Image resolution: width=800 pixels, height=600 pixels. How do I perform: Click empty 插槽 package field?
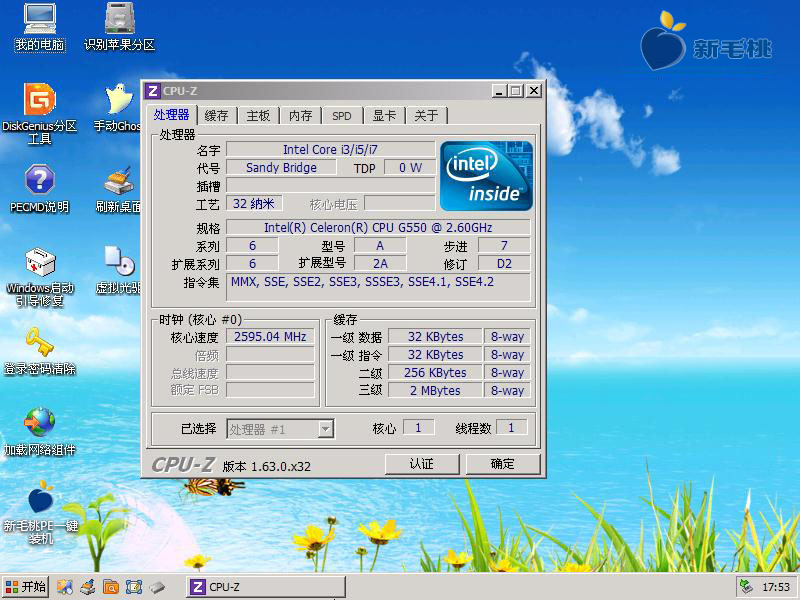click(x=331, y=185)
